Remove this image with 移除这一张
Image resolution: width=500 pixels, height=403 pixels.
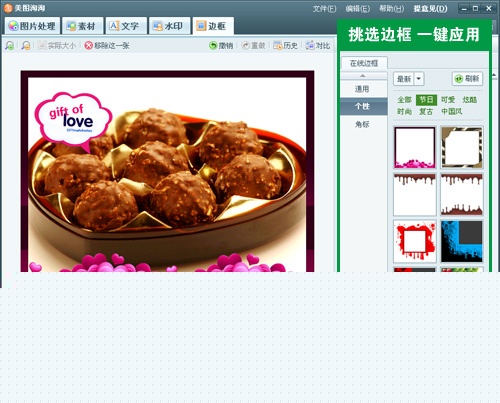pos(107,46)
